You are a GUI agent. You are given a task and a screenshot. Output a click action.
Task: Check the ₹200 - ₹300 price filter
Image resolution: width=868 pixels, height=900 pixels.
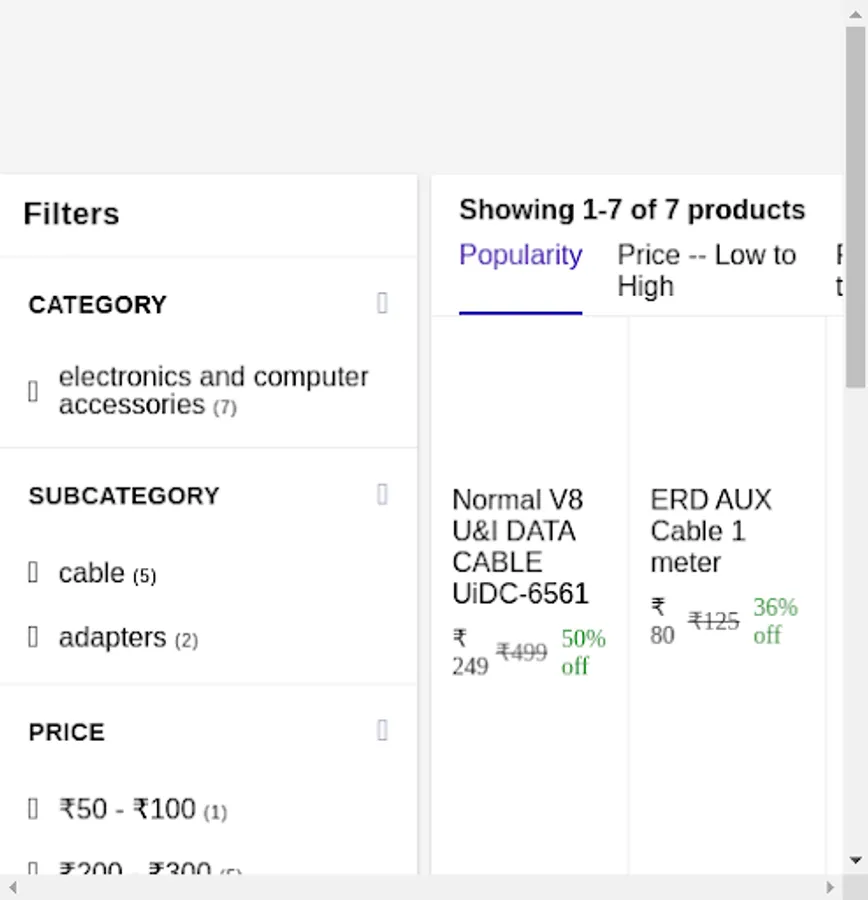click(33, 868)
